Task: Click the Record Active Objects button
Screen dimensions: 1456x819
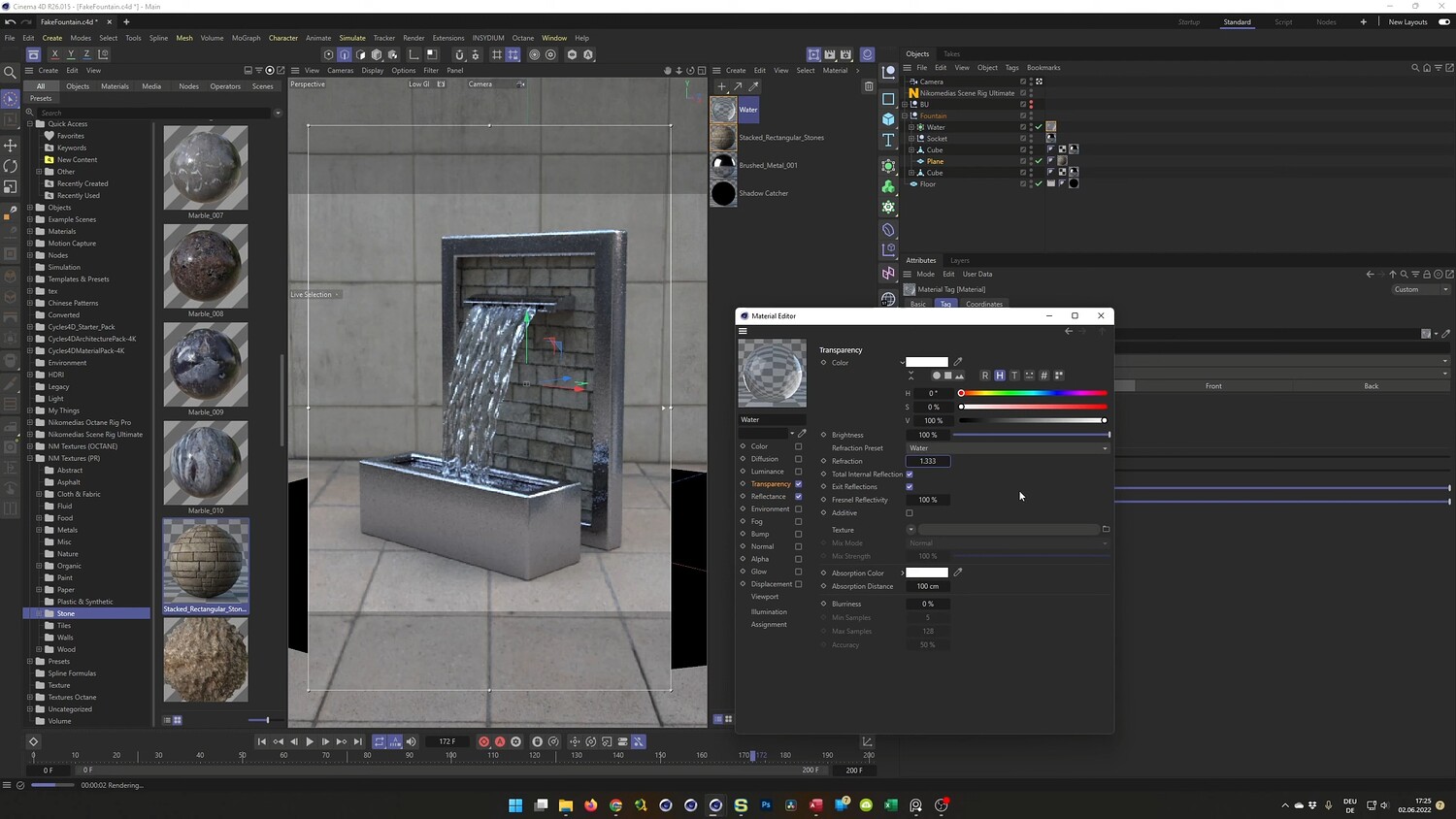Action: (483, 741)
